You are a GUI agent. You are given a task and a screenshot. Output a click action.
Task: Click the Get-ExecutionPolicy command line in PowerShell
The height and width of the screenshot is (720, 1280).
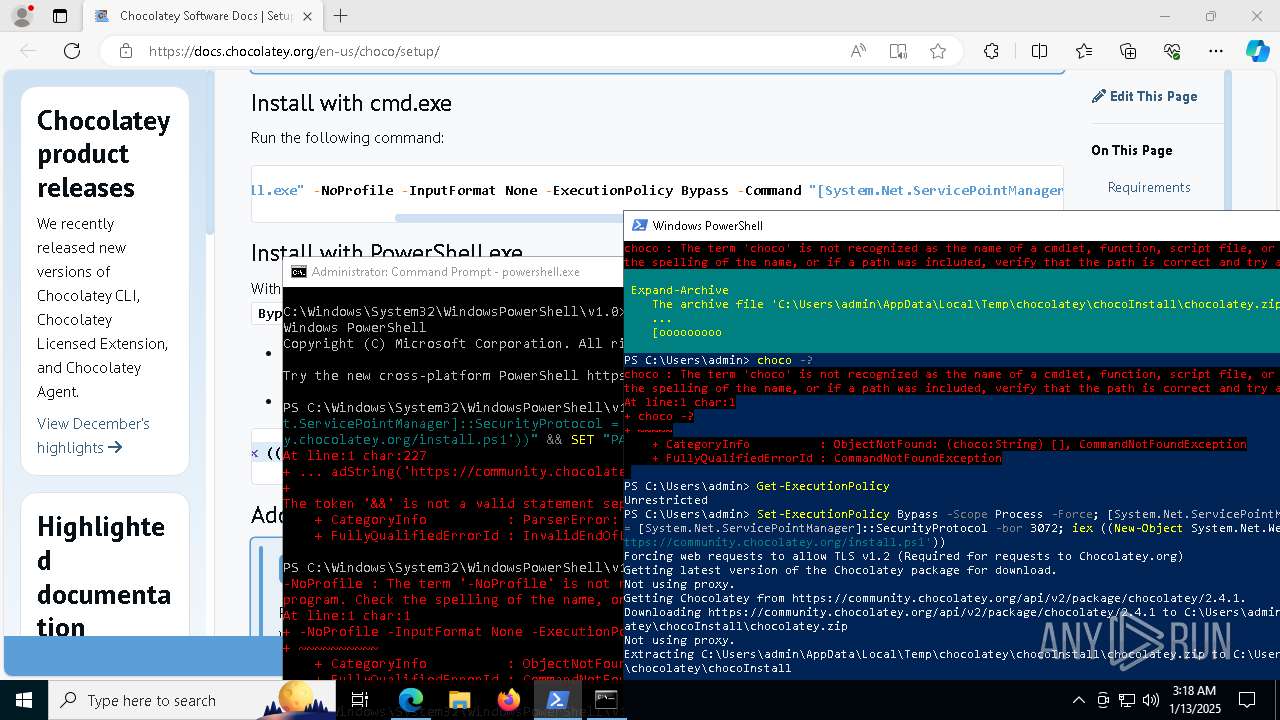[x=756, y=486]
